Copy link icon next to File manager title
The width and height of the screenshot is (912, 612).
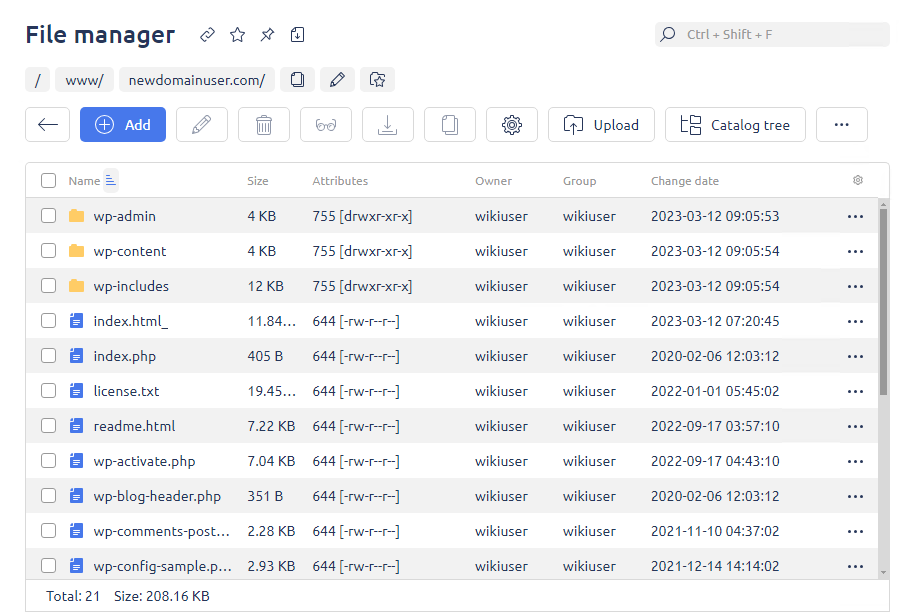207,35
